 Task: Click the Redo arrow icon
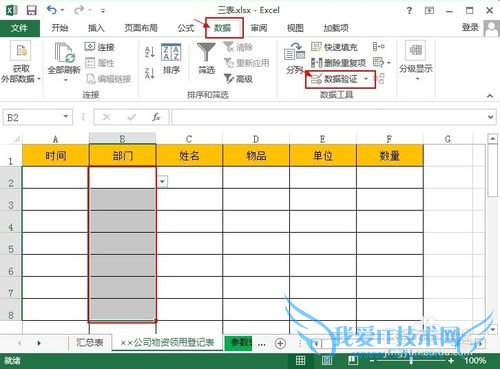(x=79, y=10)
